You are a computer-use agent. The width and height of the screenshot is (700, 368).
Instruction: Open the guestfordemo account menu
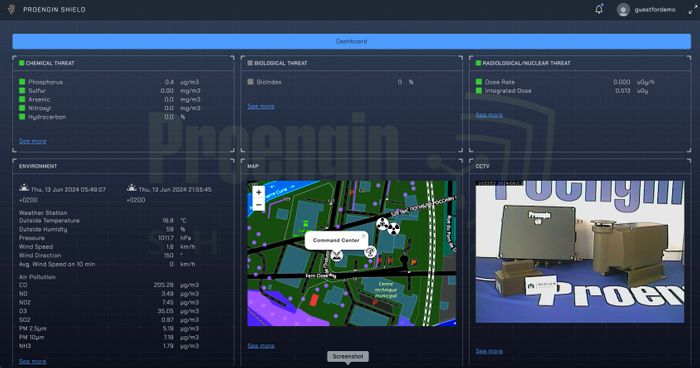pyautogui.click(x=655, y=9)
